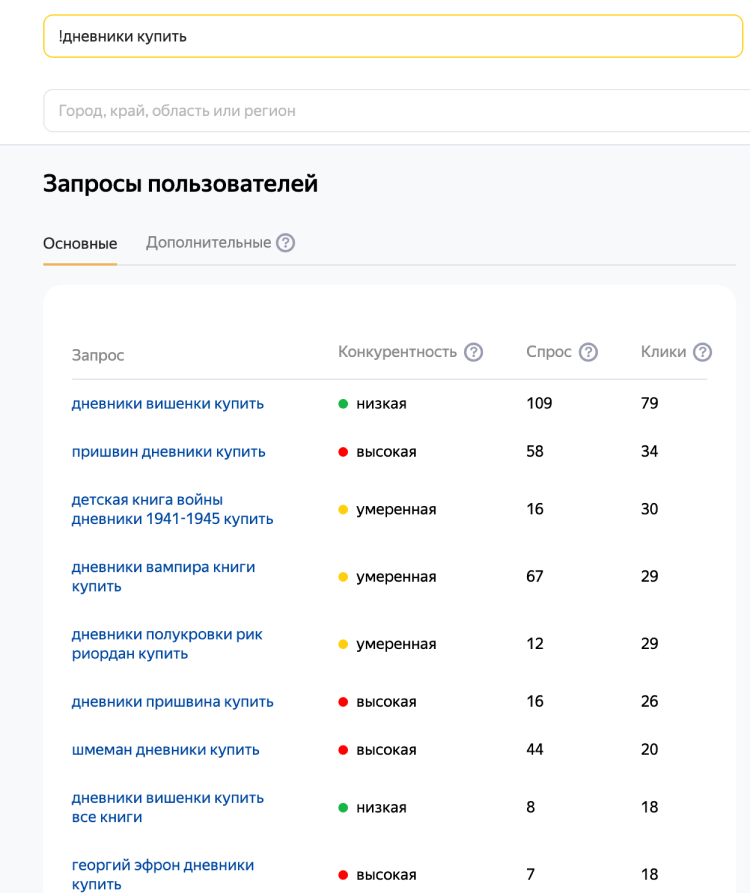Open query дневники вампира книги купить
The image size is (750, 894).
(163, 577)
